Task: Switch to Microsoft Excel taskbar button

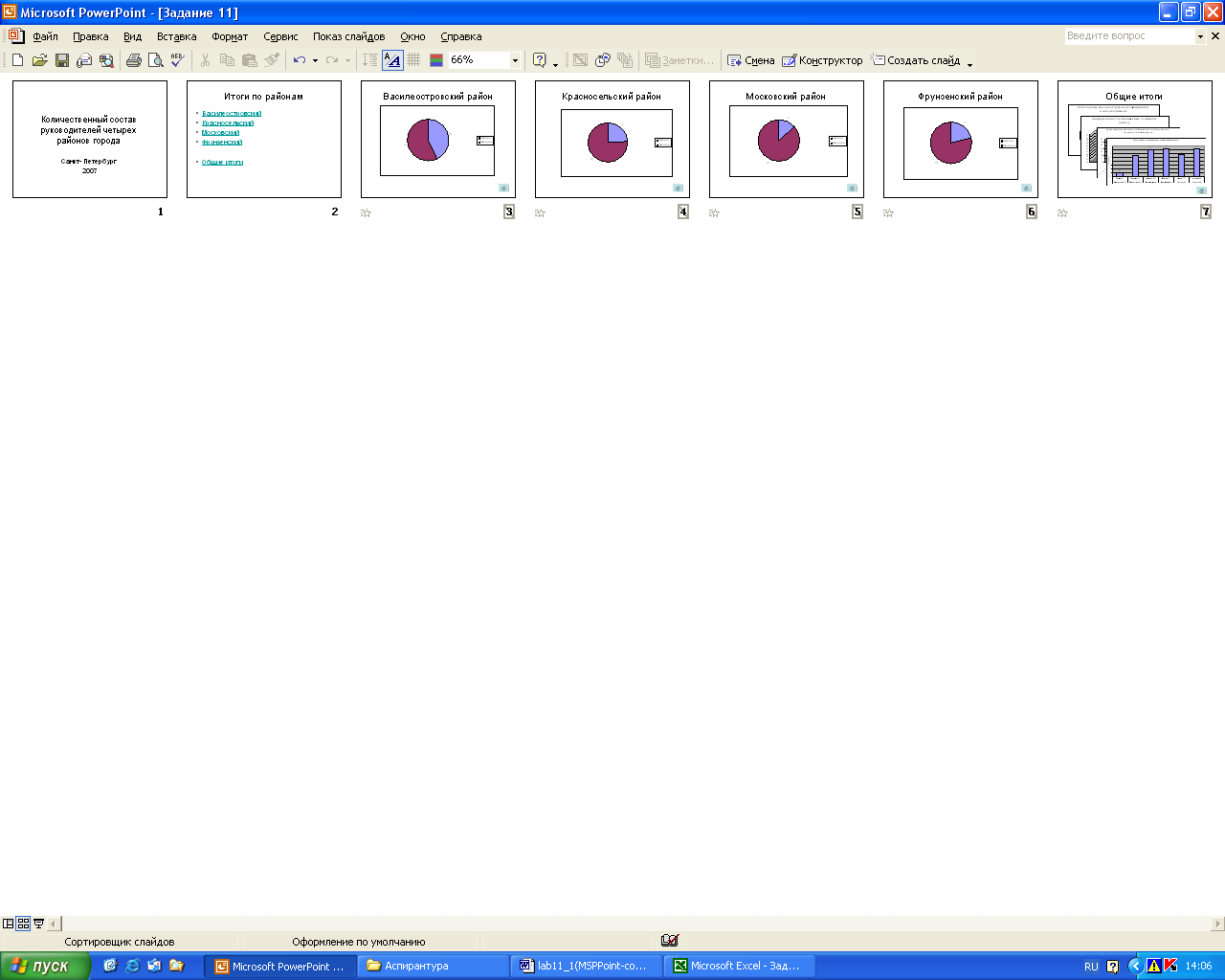Action: pyautogui.click(x=739, y=966)
